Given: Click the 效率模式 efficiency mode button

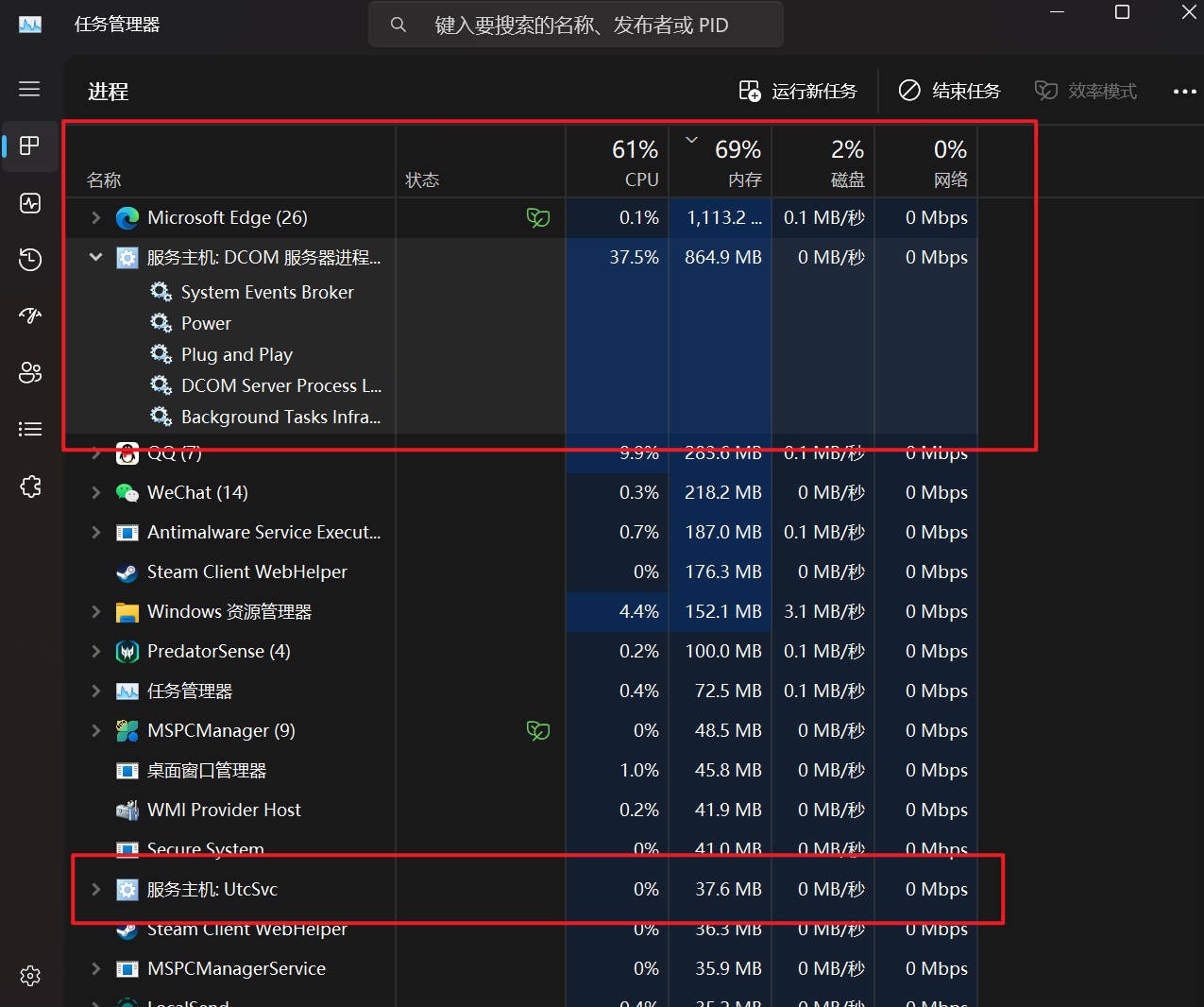Looking at the screenshot, I should point(1085,91).
